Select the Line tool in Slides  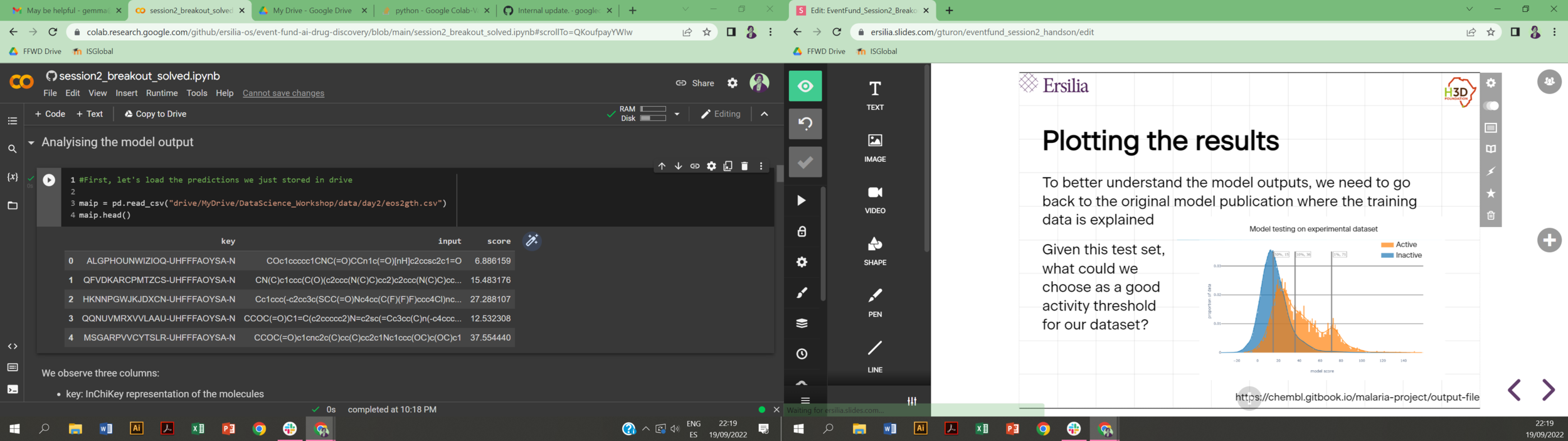click(875, 356)
